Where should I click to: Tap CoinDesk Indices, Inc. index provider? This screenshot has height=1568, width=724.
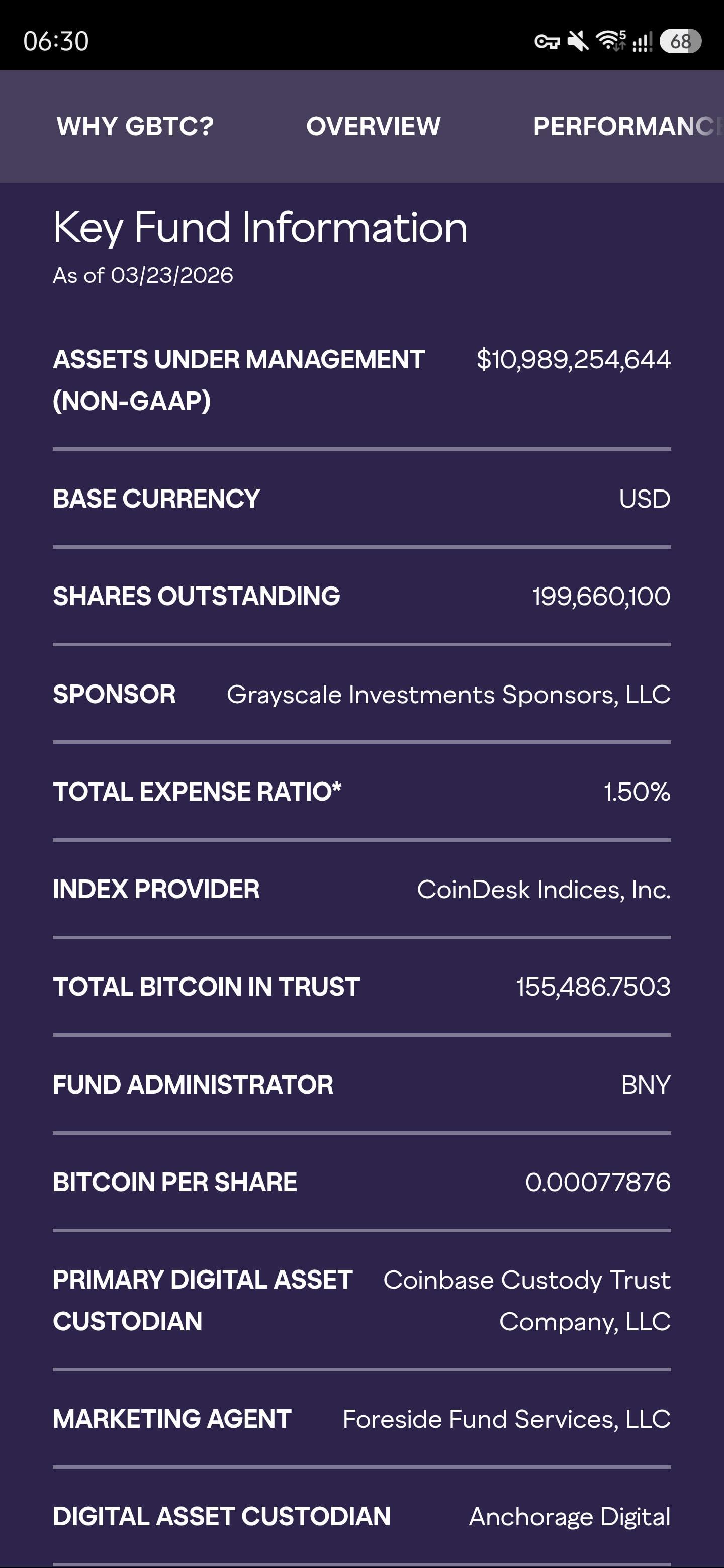tap(543, 890)
